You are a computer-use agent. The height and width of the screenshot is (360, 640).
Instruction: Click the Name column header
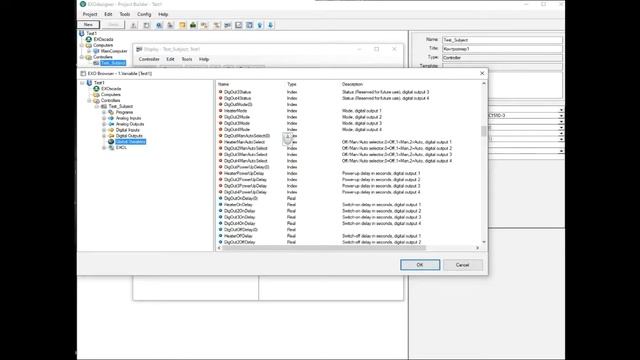pos(224,84)
